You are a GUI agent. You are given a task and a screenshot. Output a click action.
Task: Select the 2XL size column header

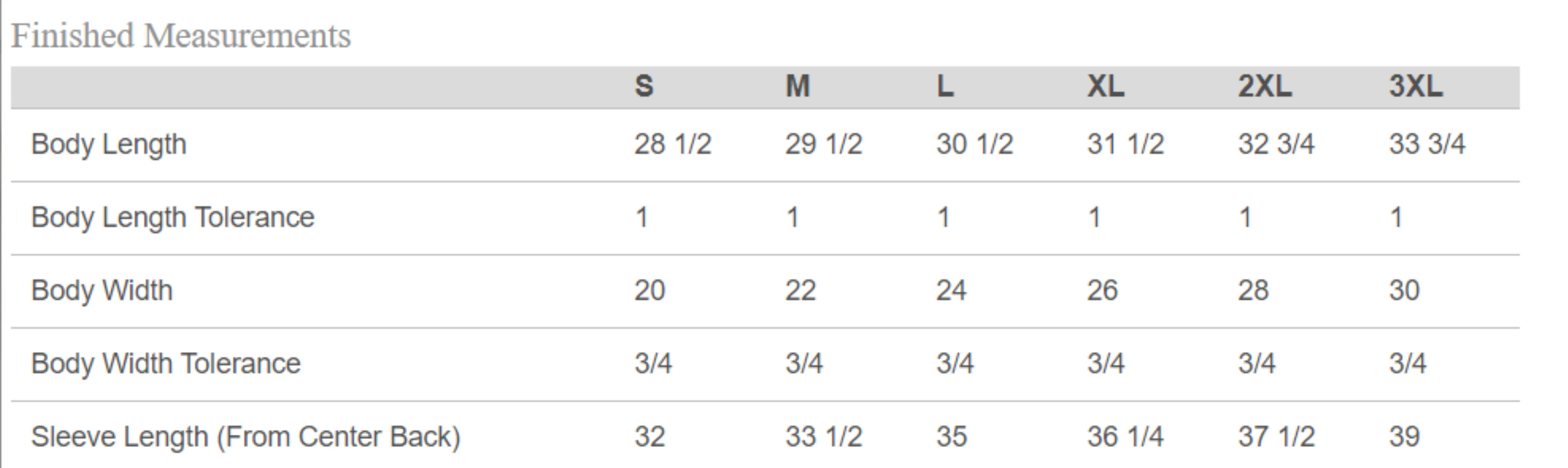click(1265, 86)
